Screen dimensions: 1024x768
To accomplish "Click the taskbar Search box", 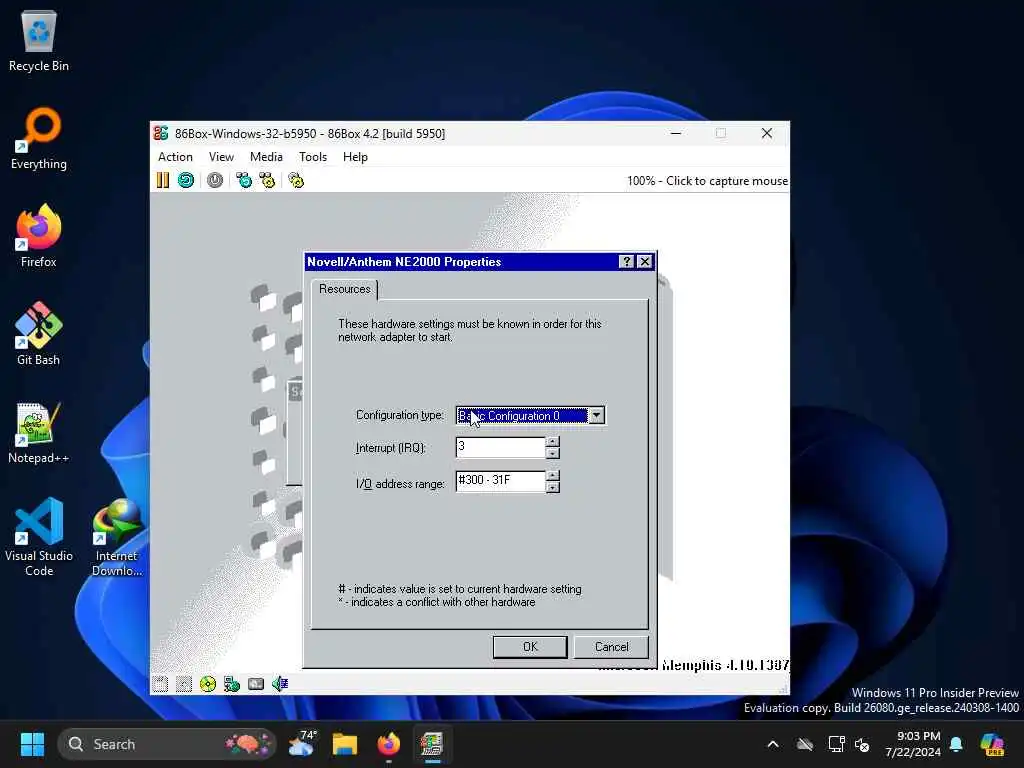I will (167, 744).
